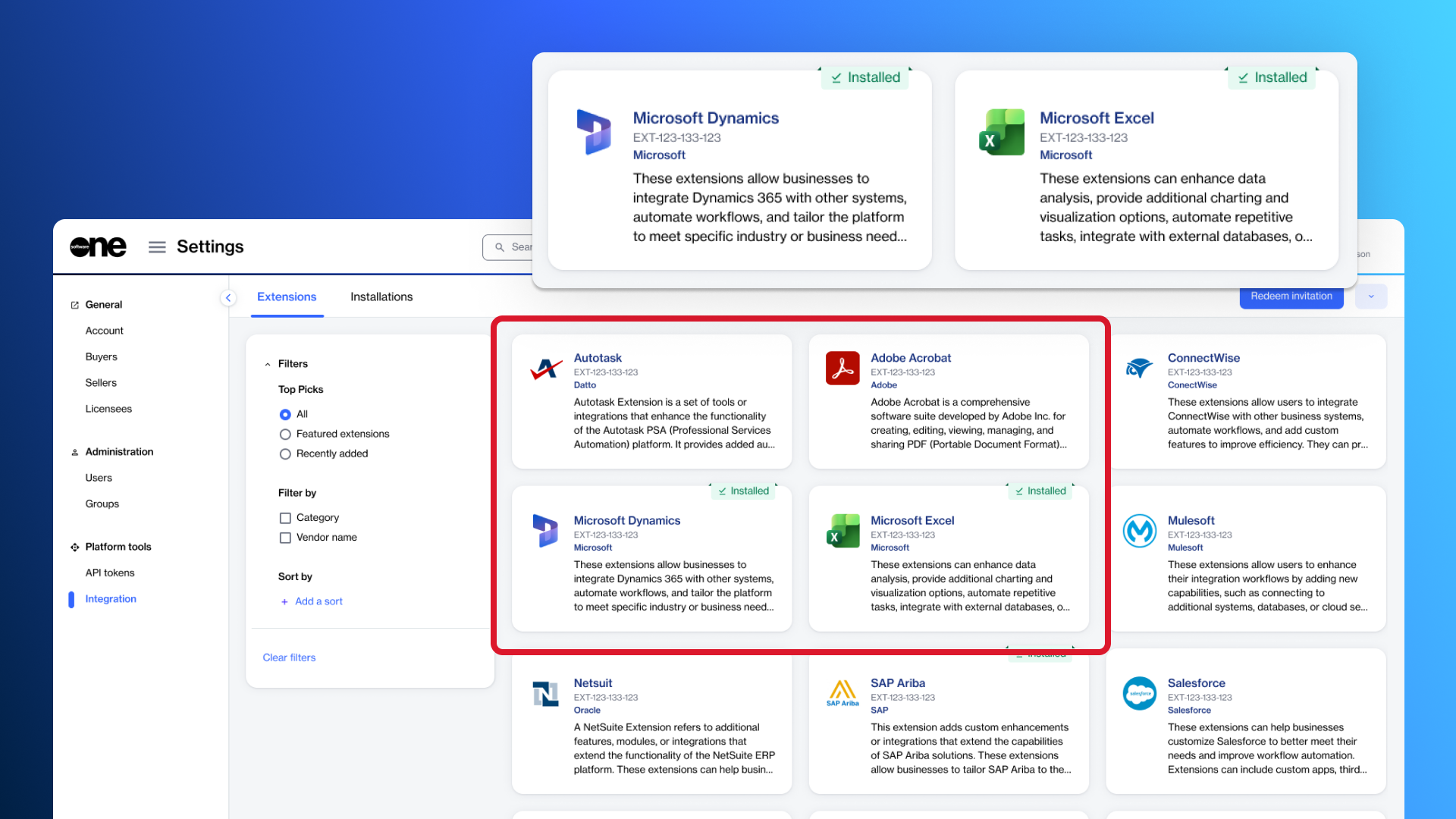
Task: Click the ConnectWise logo icon
Action: point(1139,369)
